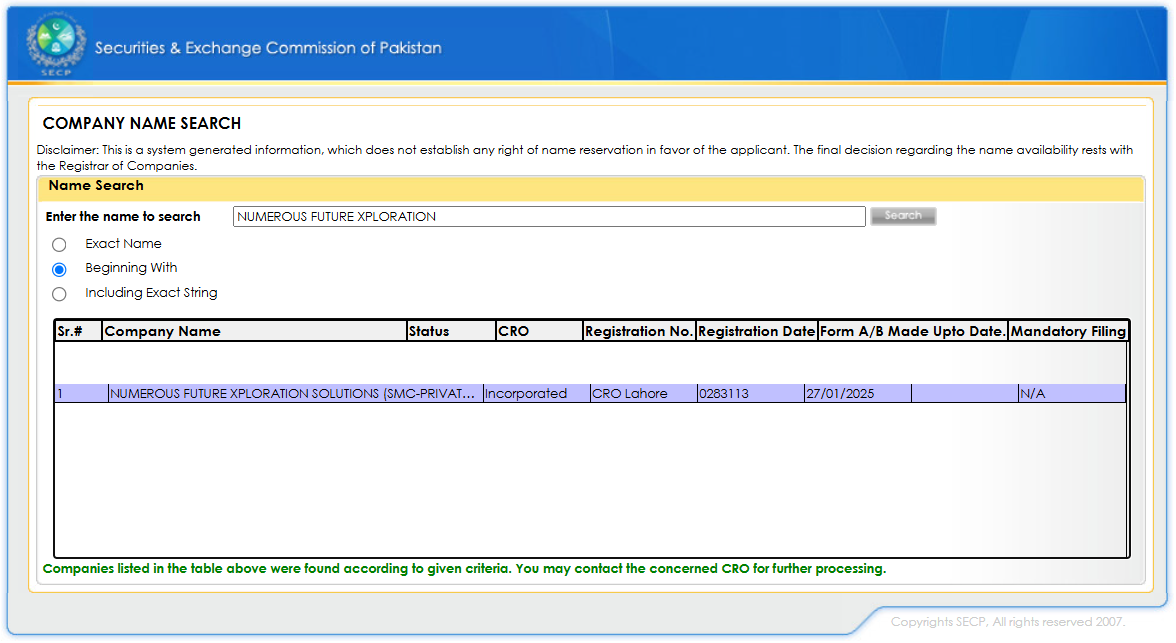The width and height of the screenshot is (1176, 643).
Task: Select Including Exact String radio option
Action: (x=59, y=294)
